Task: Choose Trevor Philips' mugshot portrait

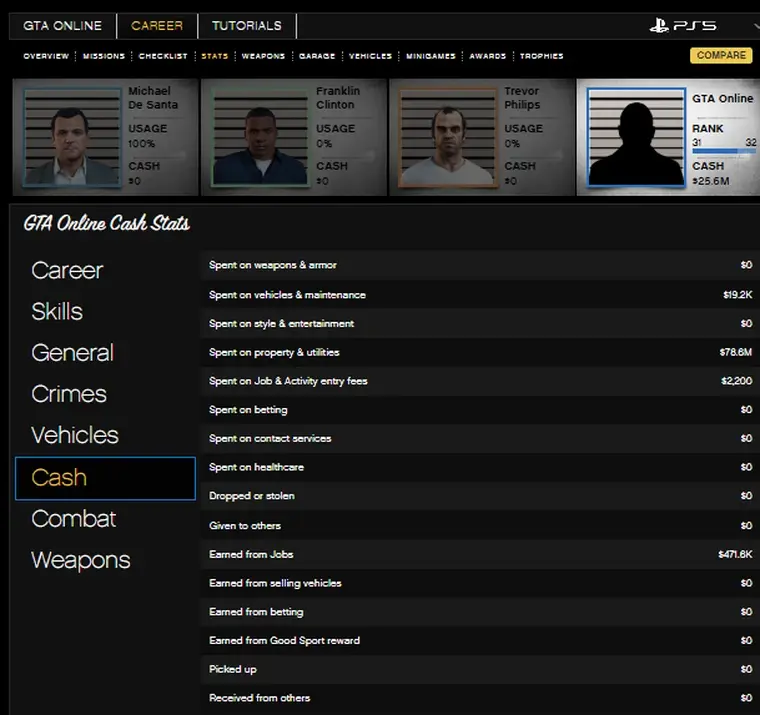Action: 447,137
